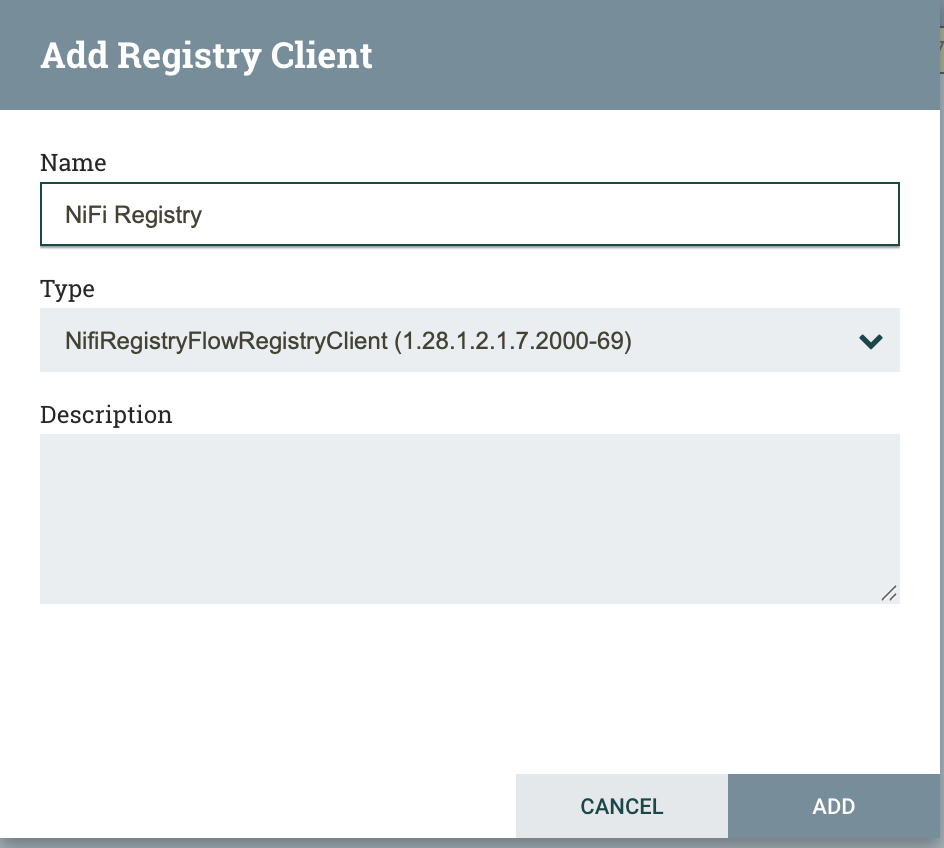944x848 pixels.
Task: Click the "NiFi Registry" text in Name field
Action: pos(133,214)
